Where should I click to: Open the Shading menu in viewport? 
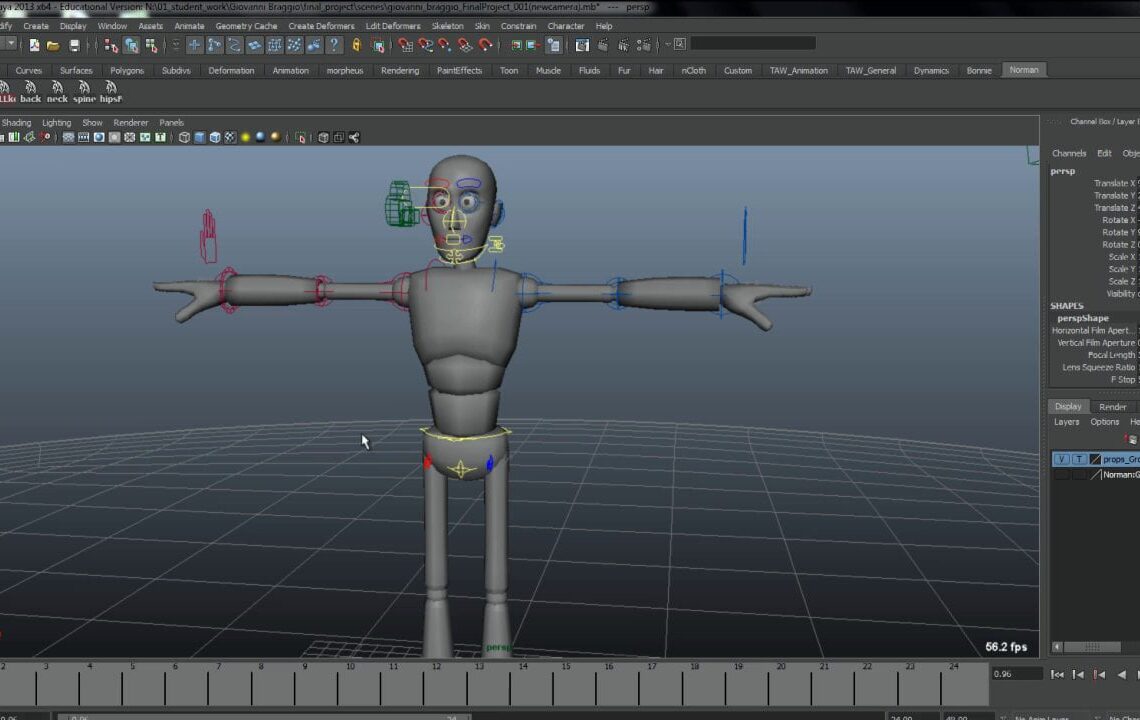[x=16, y=122]
